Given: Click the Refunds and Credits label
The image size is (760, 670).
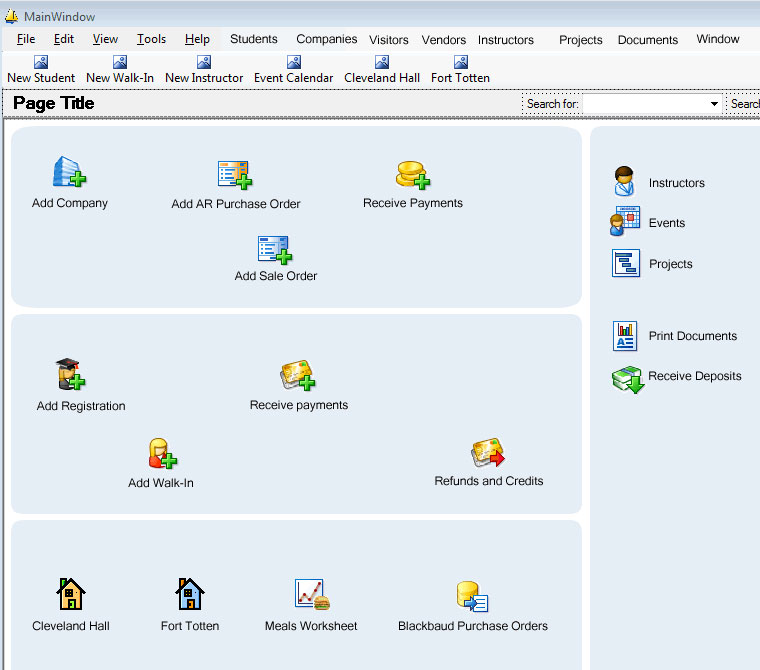Looking at the screenshot, I should tap(489, 481).
